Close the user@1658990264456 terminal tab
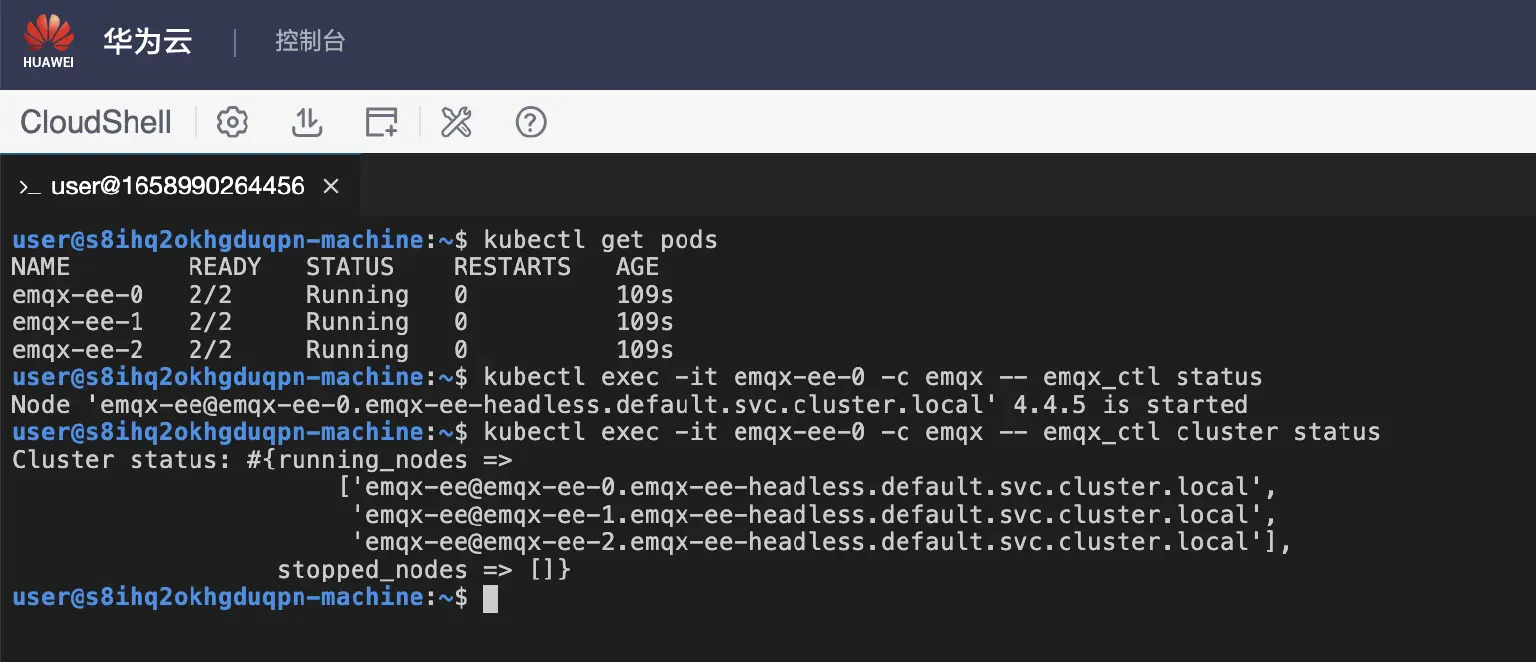The width and height of the screenshot is (1536, 662). tap(331, 187)
